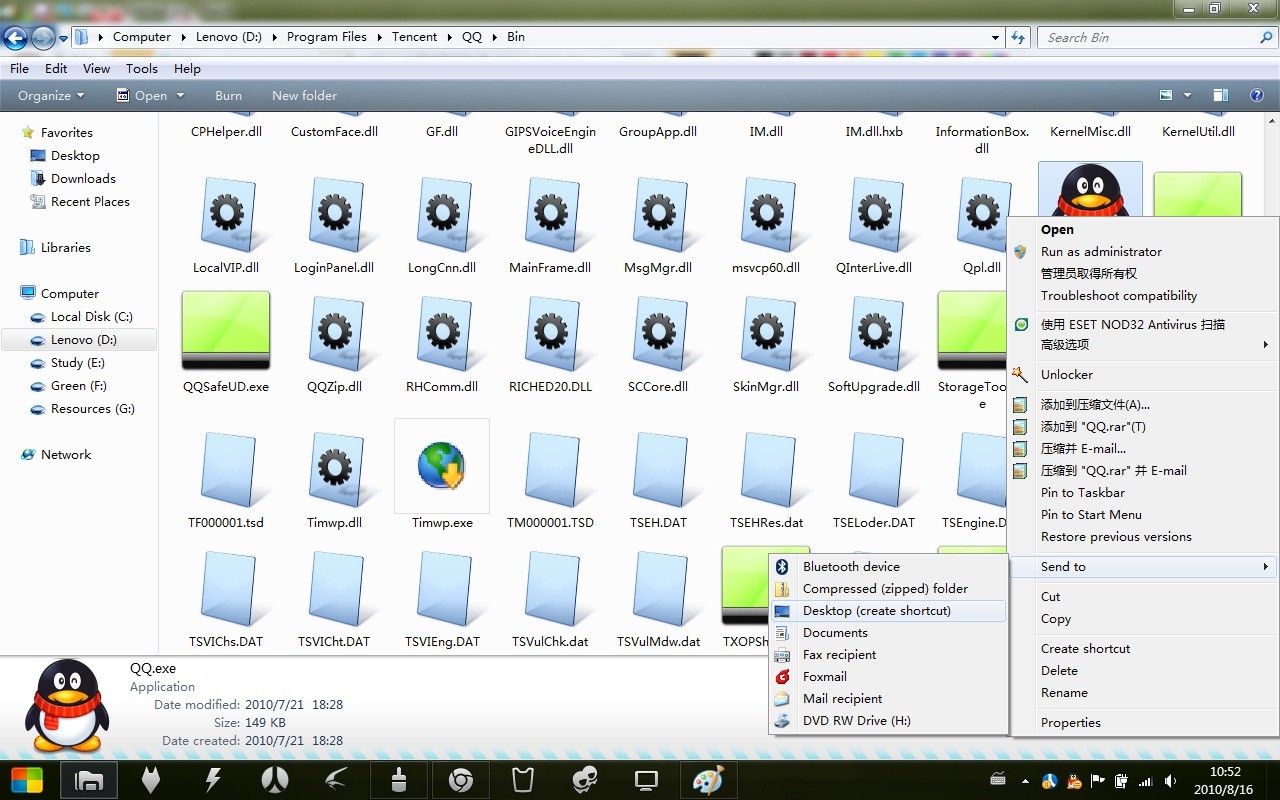Open the Organize dropdown

[51, 96]
